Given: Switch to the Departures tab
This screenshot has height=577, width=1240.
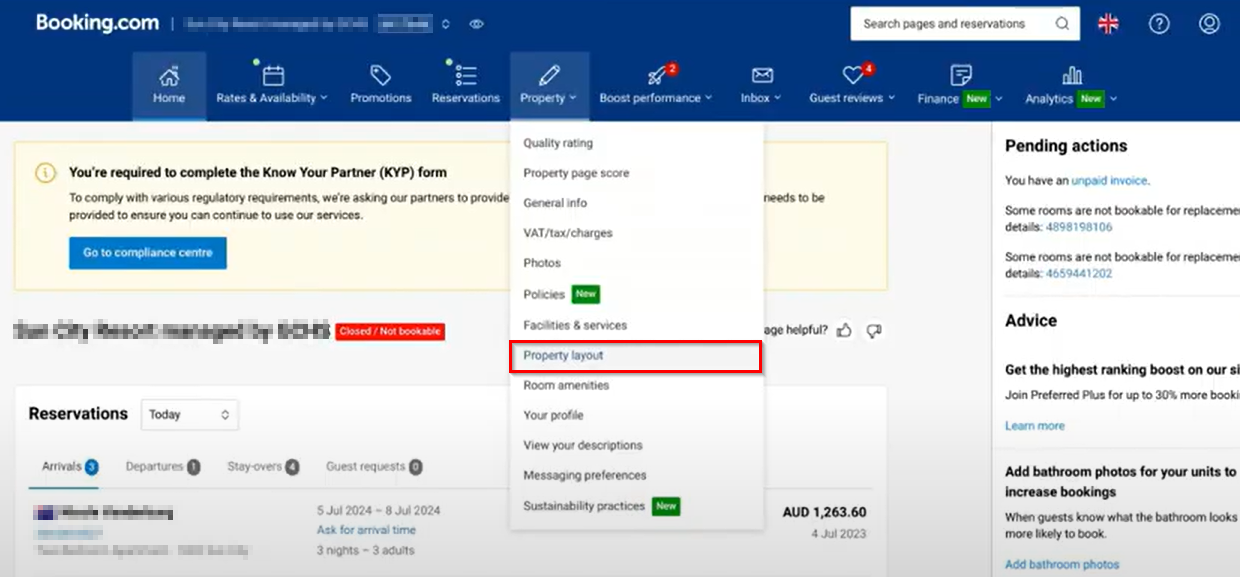Looking at the screenshot, I should 162,467.
